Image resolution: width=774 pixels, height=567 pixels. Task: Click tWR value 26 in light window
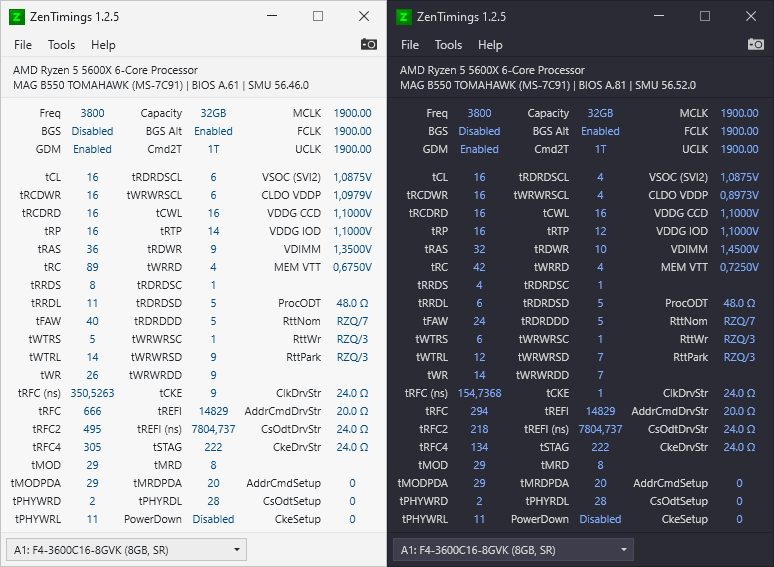(92, 376)
